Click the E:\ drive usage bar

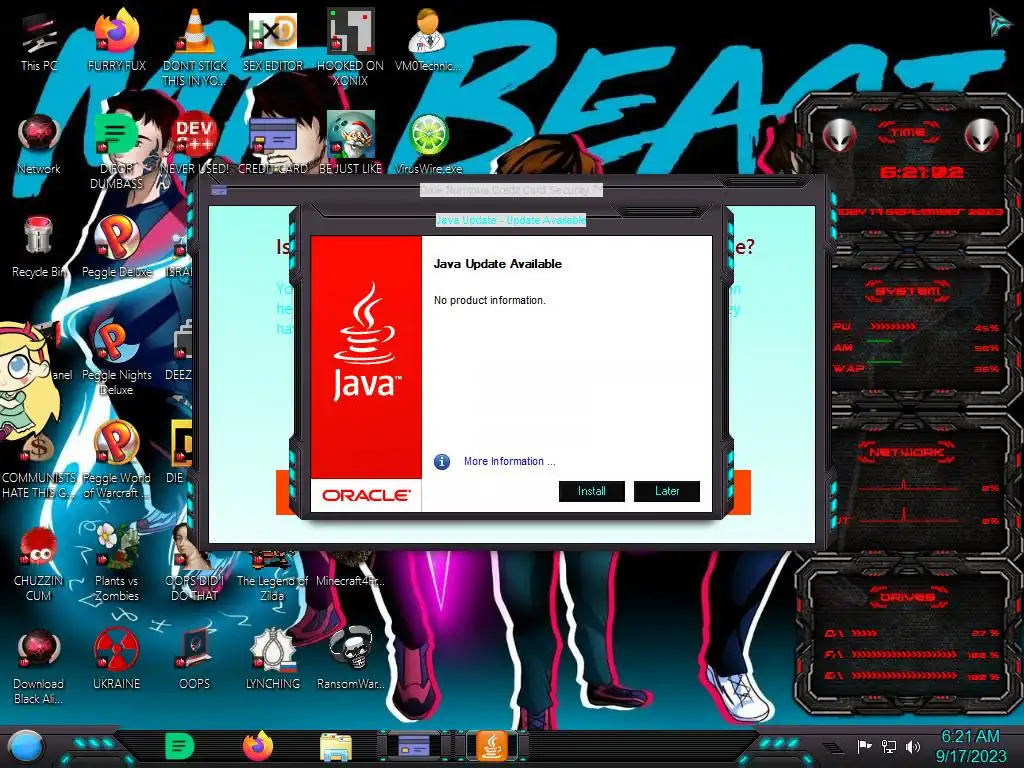(904, 675)
